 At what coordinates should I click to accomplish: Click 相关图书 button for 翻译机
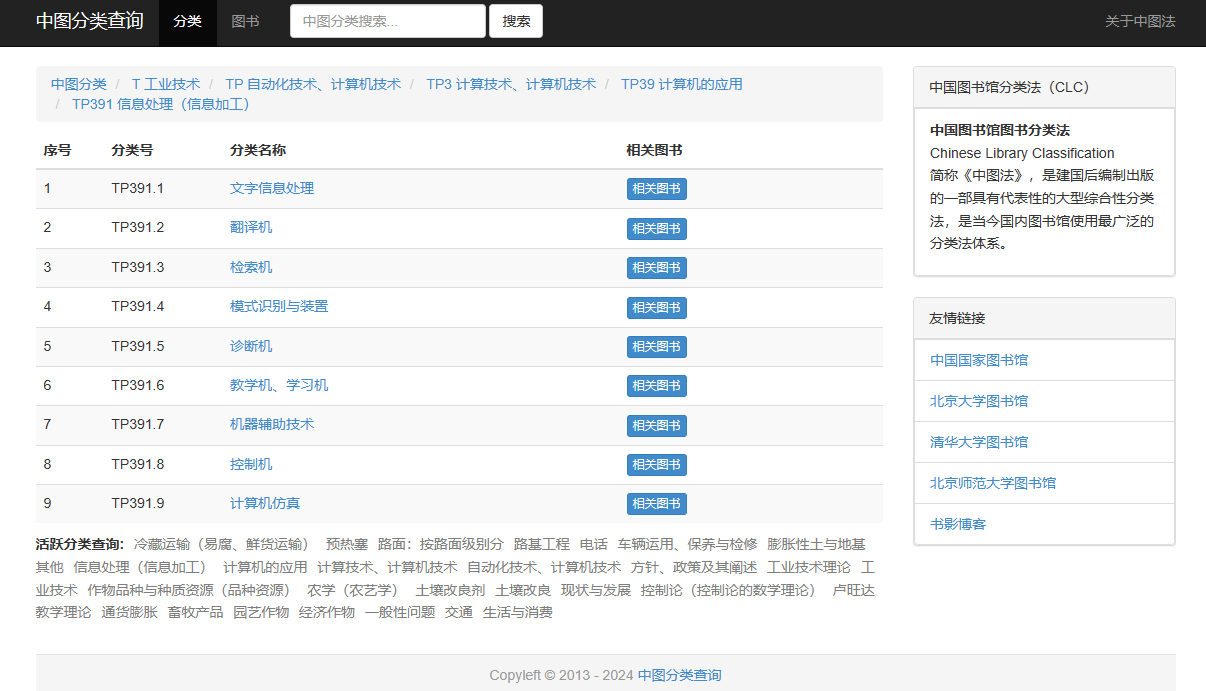(657, 229)
